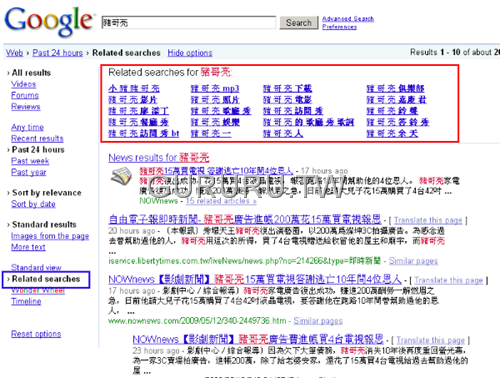Click the Search button
Viewport: 500px width, 378px height.
299,23
